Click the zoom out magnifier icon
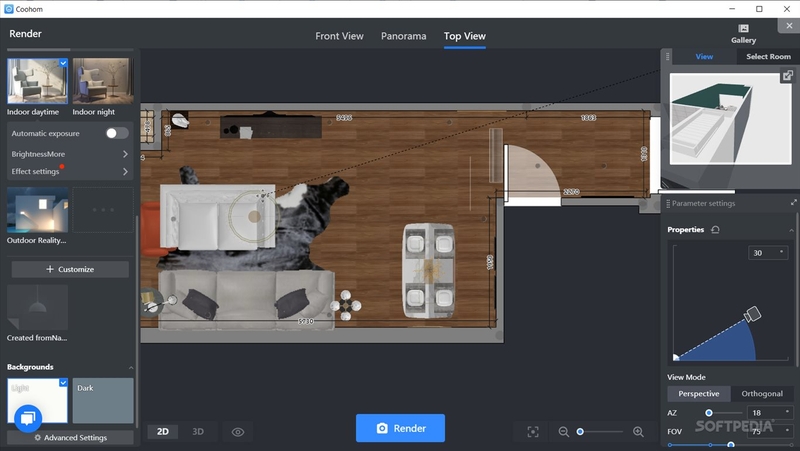 tap(563, 432)
